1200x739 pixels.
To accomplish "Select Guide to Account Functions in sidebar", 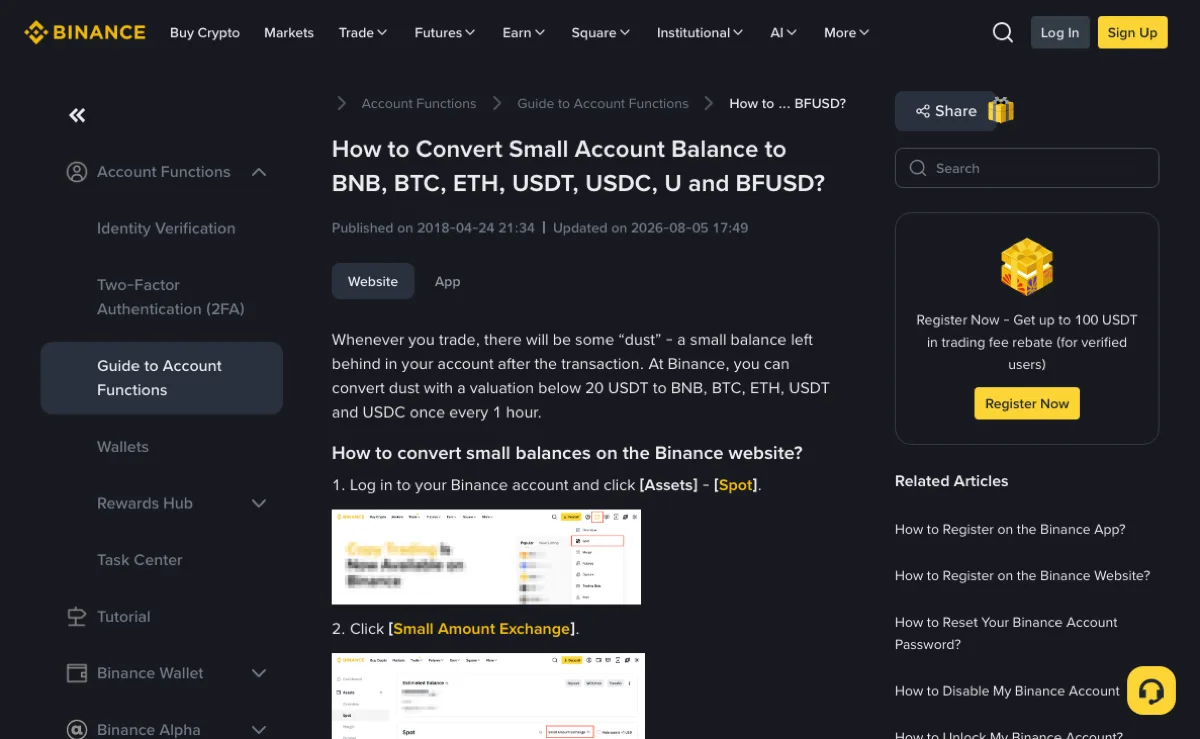I will (162, 378).
